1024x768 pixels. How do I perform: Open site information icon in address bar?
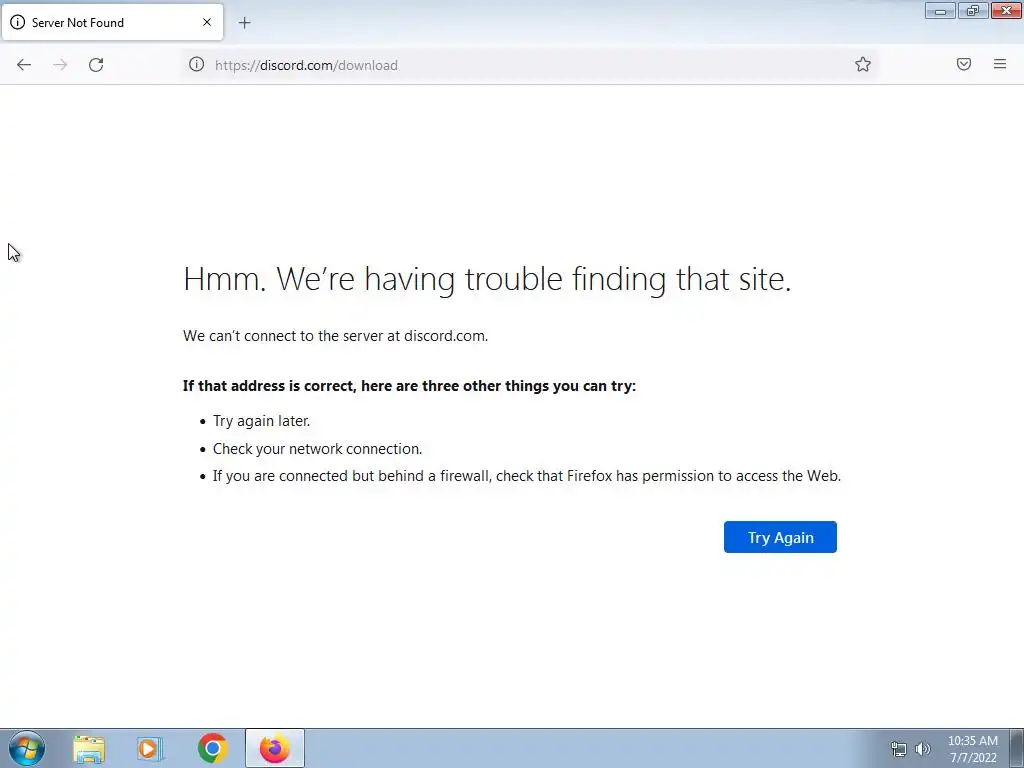197,65
